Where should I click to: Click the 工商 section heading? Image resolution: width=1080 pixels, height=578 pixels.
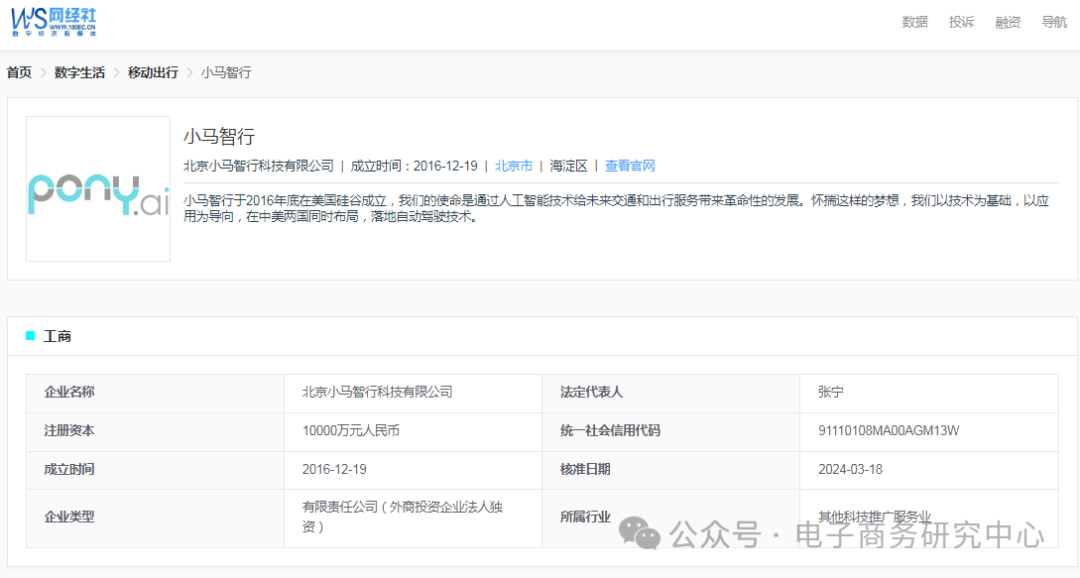tap(57, 336)
